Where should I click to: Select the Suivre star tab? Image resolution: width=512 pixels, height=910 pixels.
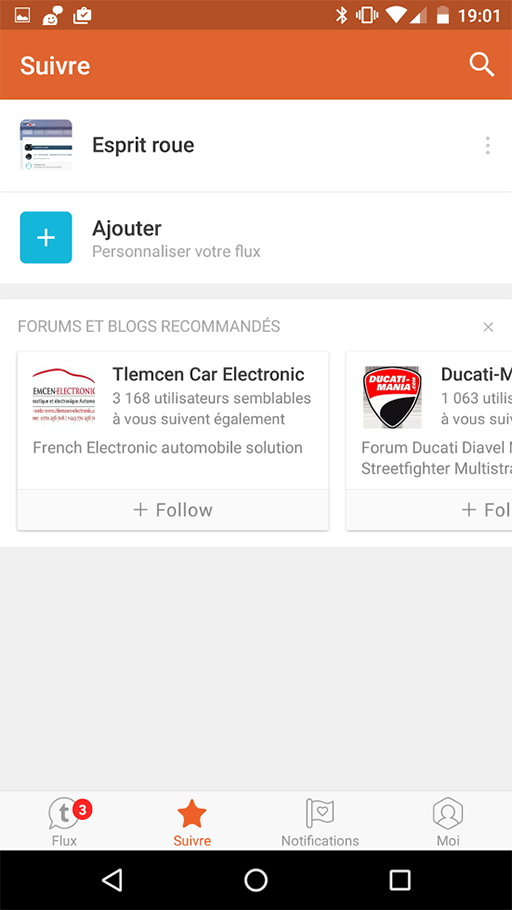[192, 822]
